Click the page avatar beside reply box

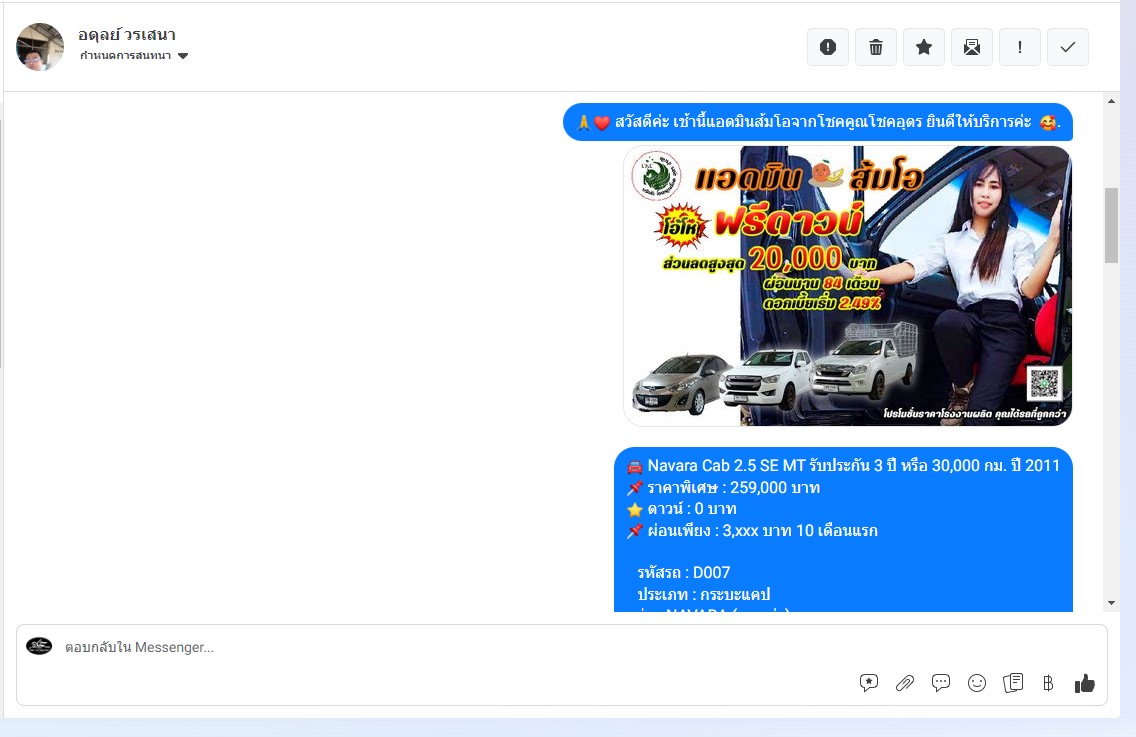pos(39,646)
